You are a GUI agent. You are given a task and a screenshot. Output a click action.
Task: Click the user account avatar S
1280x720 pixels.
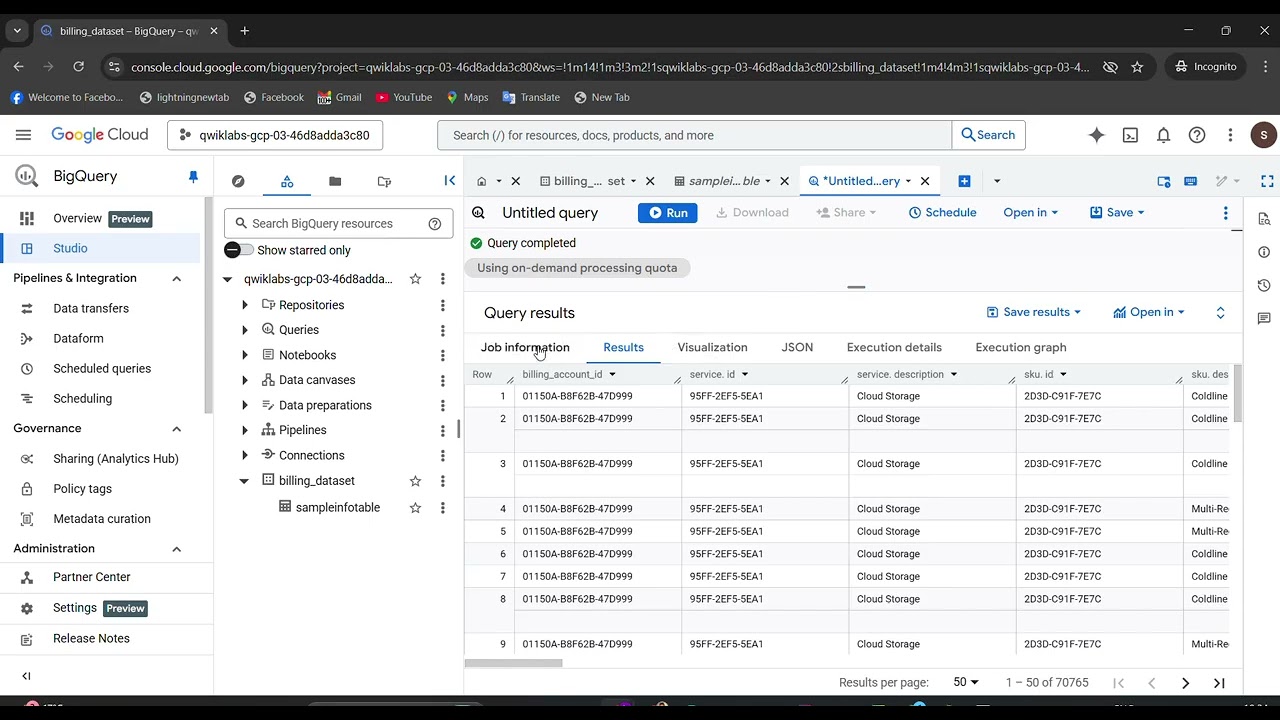point(1264,135)
